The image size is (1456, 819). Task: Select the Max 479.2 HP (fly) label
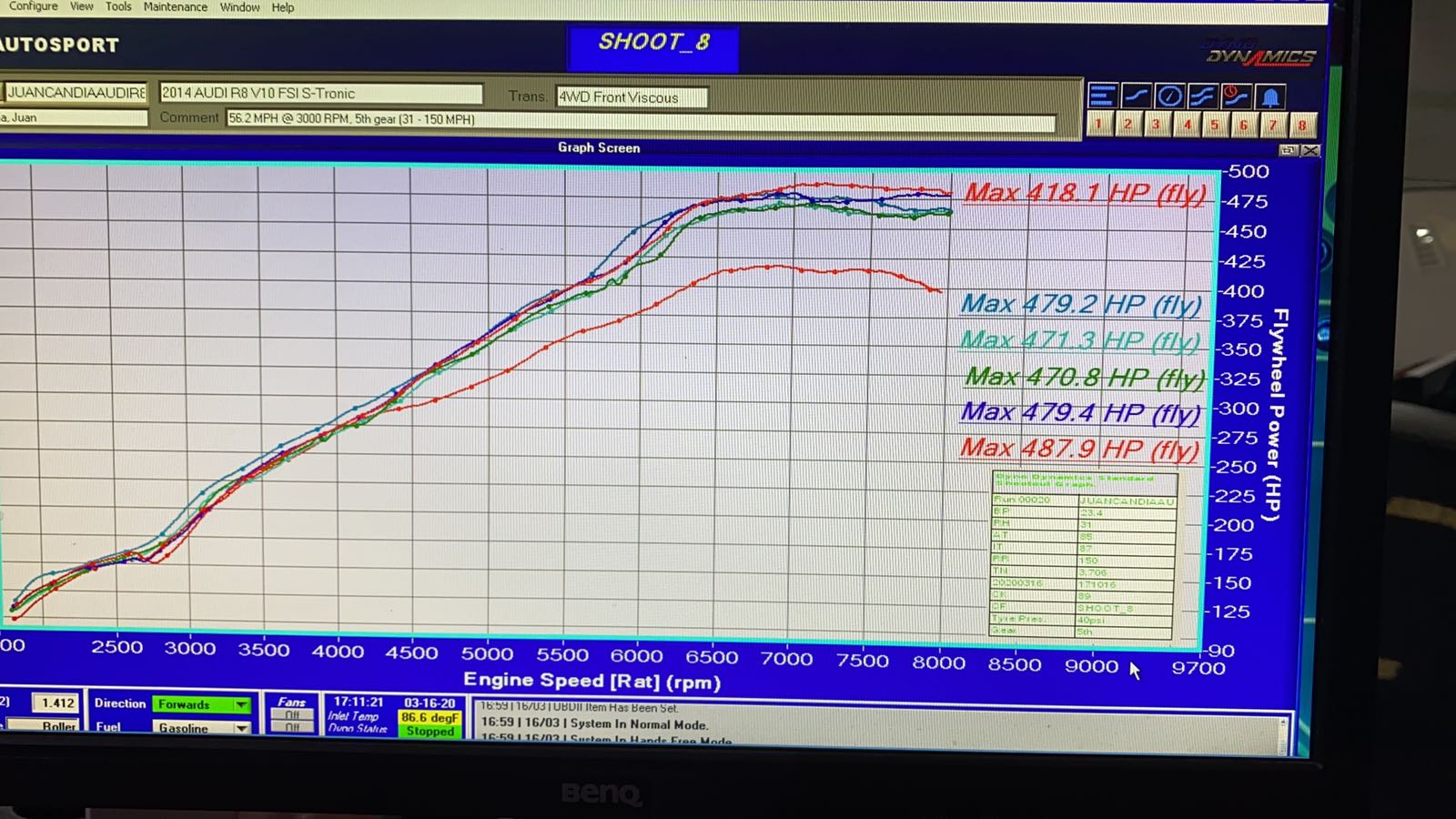1081,304
